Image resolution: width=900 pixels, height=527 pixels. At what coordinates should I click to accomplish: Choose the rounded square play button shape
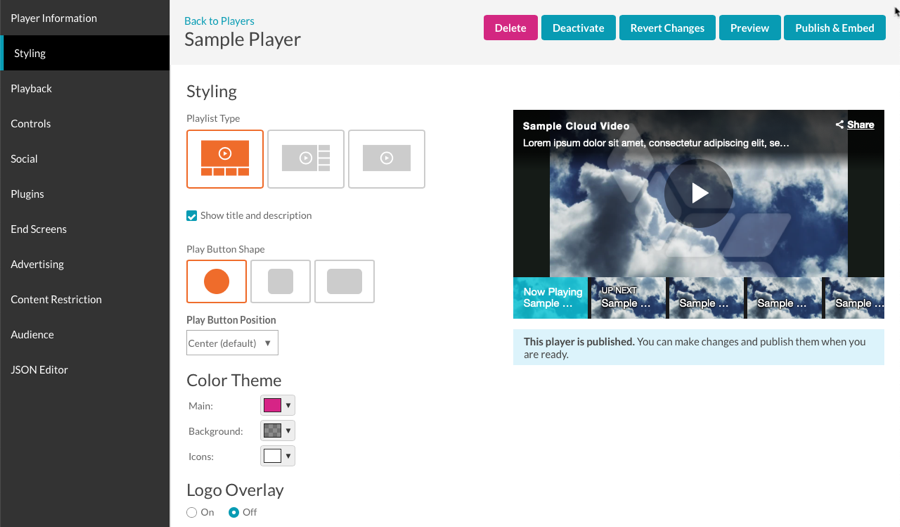(x=281, y=281)
